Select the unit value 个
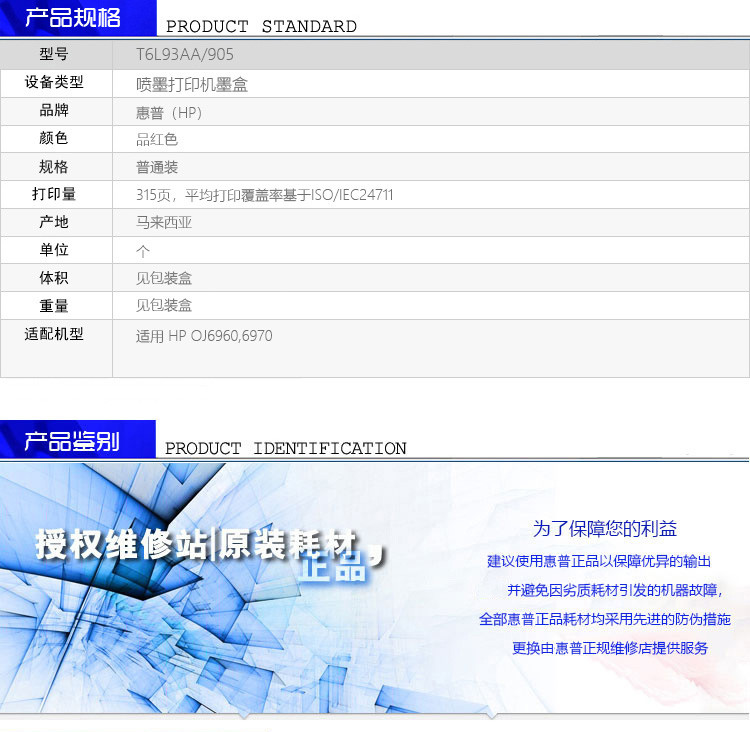This screenshot has width=750, height=732. click(143, 251)
